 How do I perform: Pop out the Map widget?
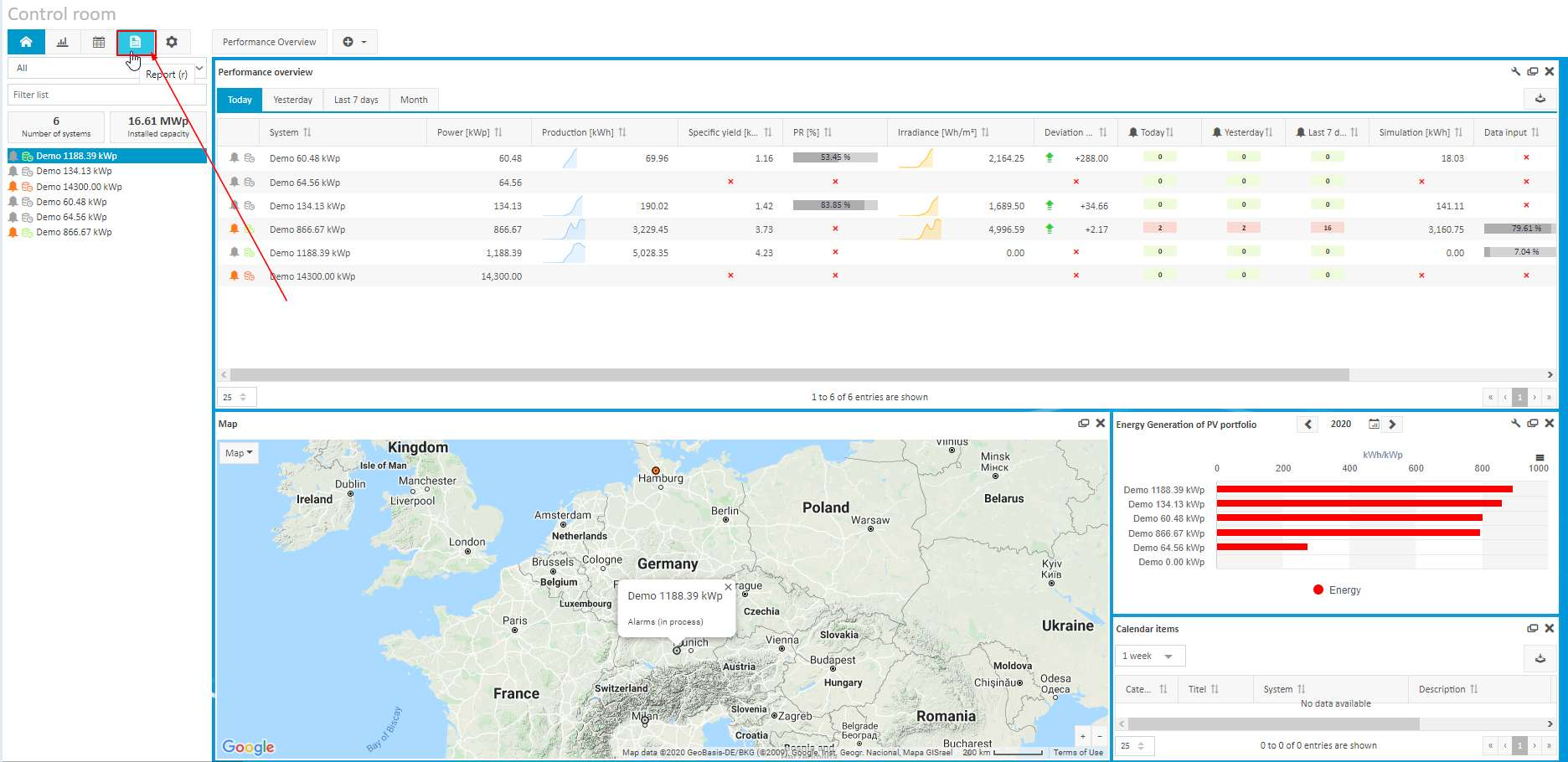coord(1083,424)
